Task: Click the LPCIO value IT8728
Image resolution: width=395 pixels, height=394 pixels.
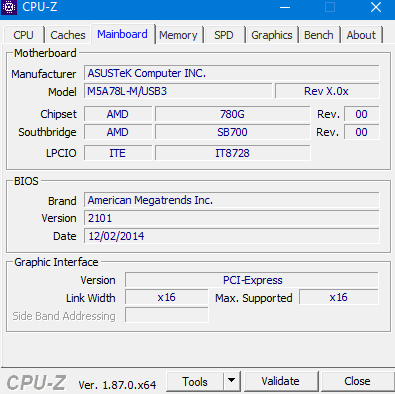Action: (x=232, y=153)
